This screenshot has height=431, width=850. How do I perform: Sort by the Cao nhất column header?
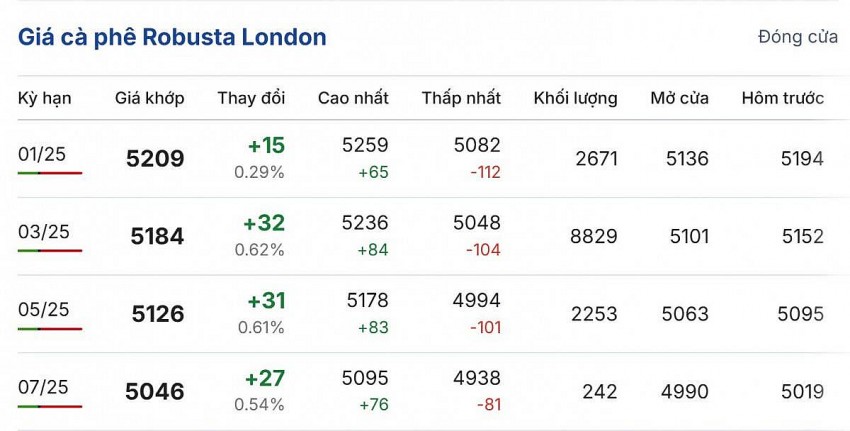tap(353, 98)
